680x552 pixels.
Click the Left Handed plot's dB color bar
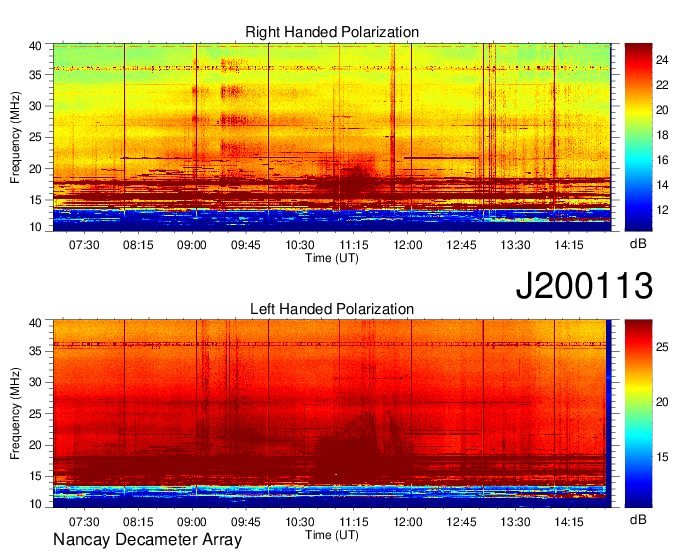[638, 414]
